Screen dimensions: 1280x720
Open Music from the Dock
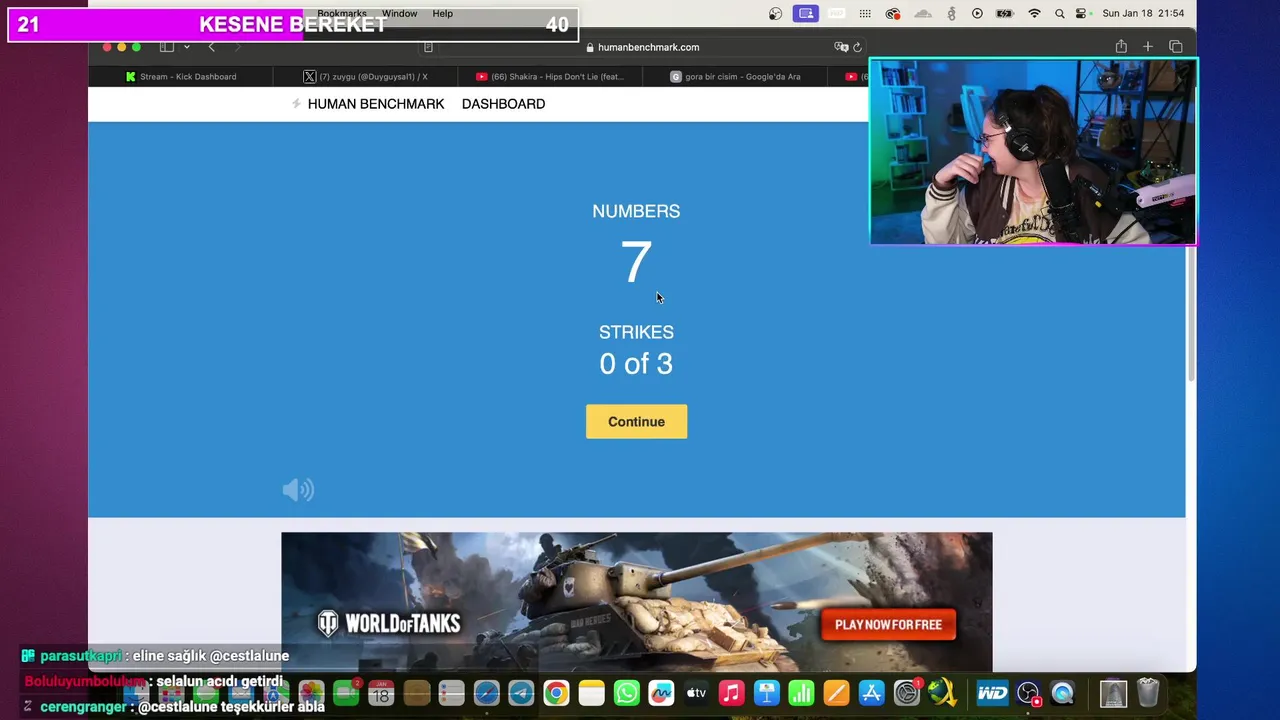[731, 693]
